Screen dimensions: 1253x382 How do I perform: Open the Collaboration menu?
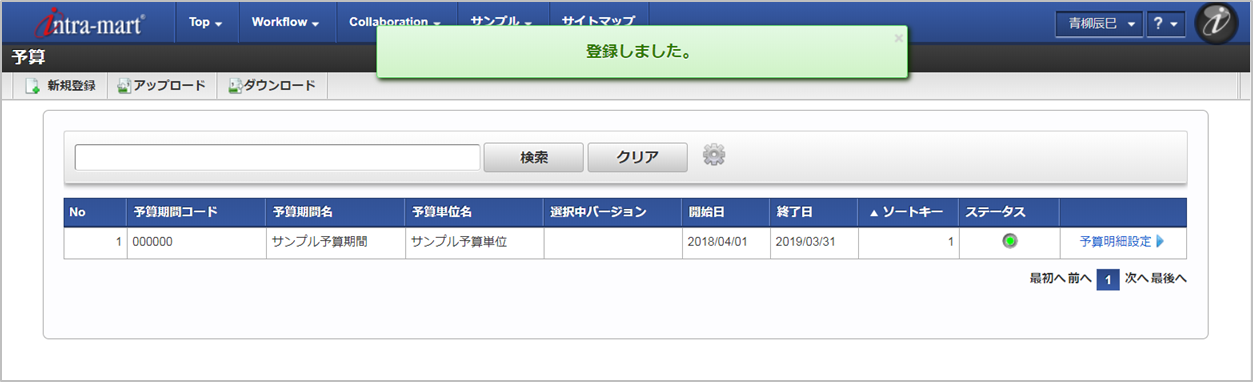click(x=395, y=22)
